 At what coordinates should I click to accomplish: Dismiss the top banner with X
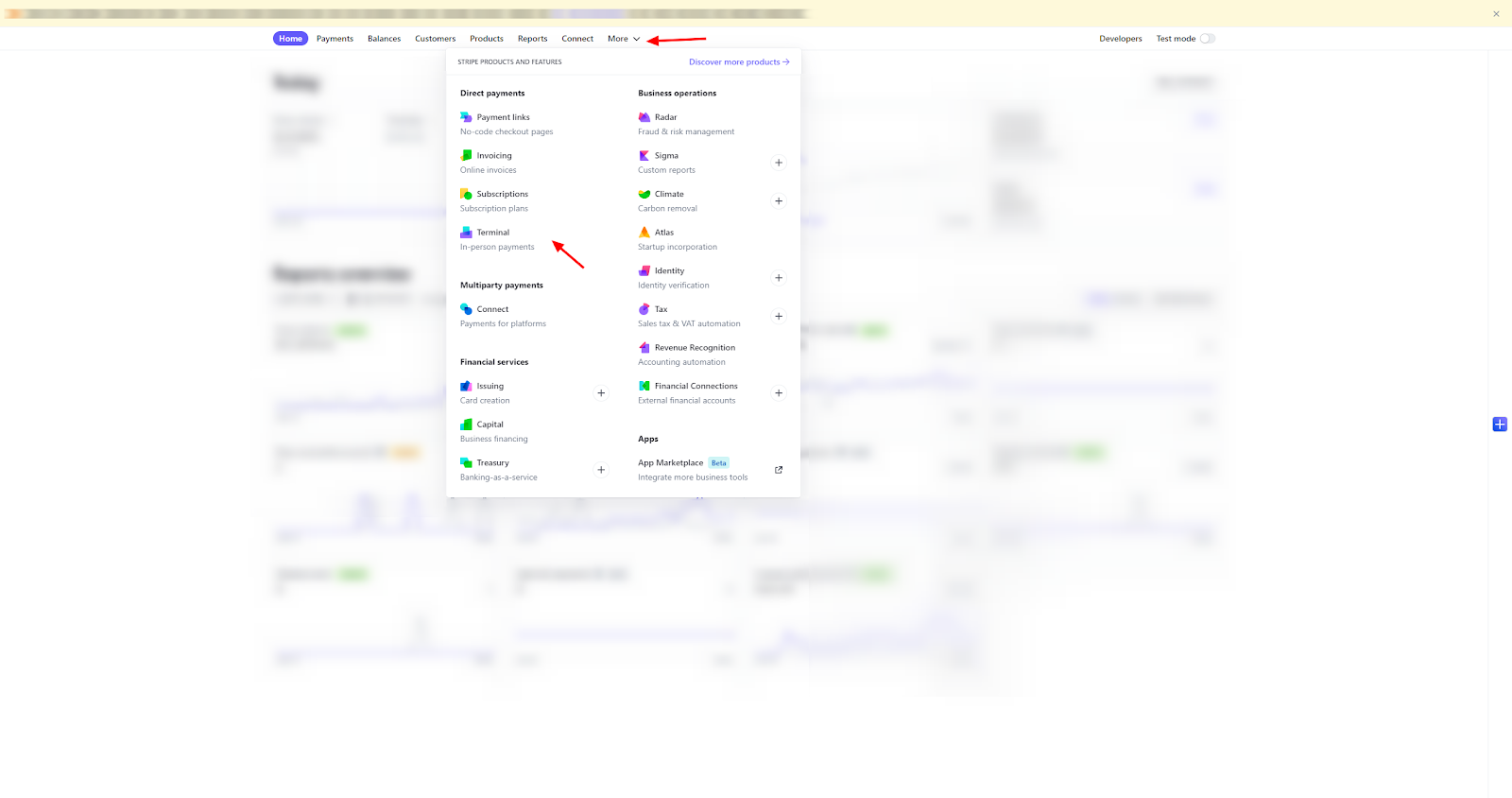tap(1496, 14)
